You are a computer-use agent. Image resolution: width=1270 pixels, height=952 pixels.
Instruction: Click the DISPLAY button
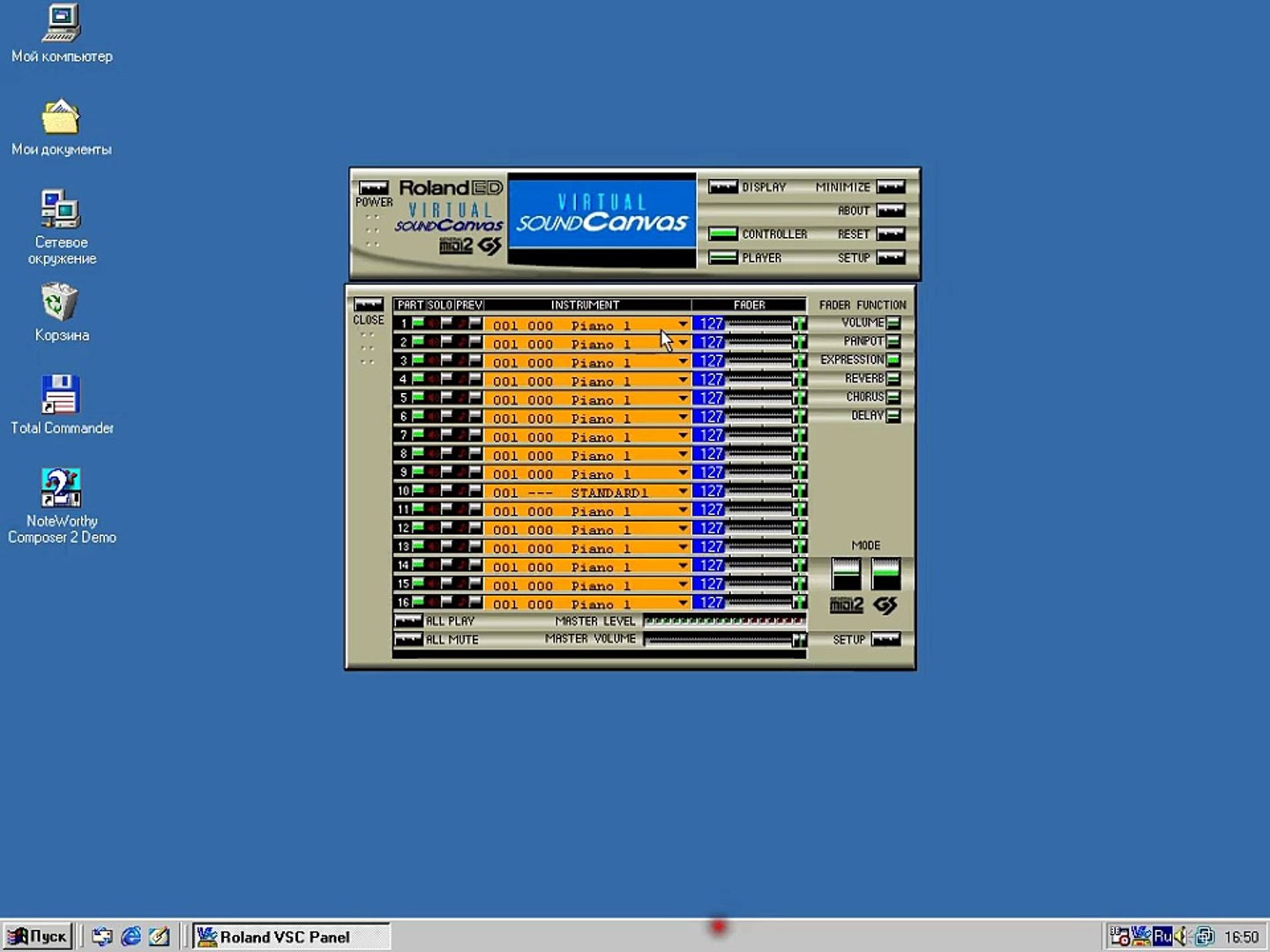point(723,187)
